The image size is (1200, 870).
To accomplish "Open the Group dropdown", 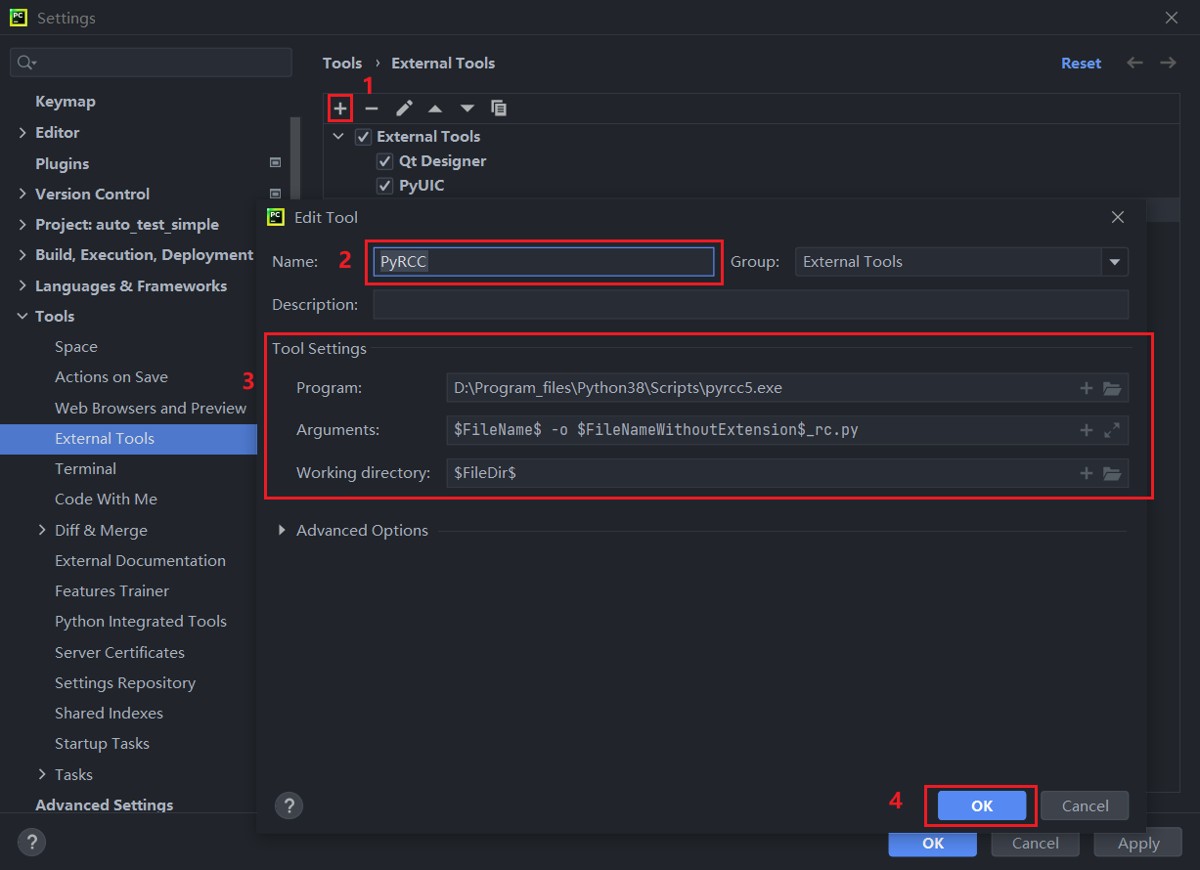I will click(1115, 262).
